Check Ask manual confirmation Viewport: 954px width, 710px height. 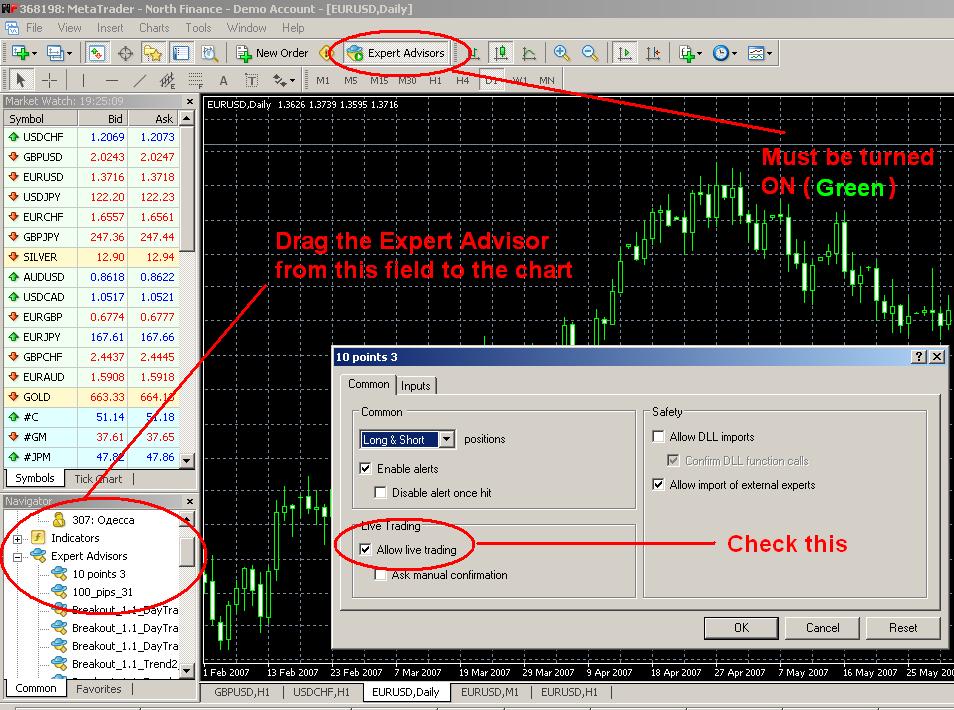pos(380,575)
